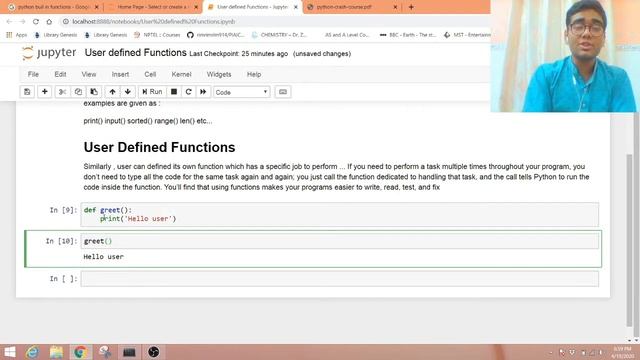The image size is (640, 360).
Task: Open File Explorer from taskbar
Action: point(56,352)
